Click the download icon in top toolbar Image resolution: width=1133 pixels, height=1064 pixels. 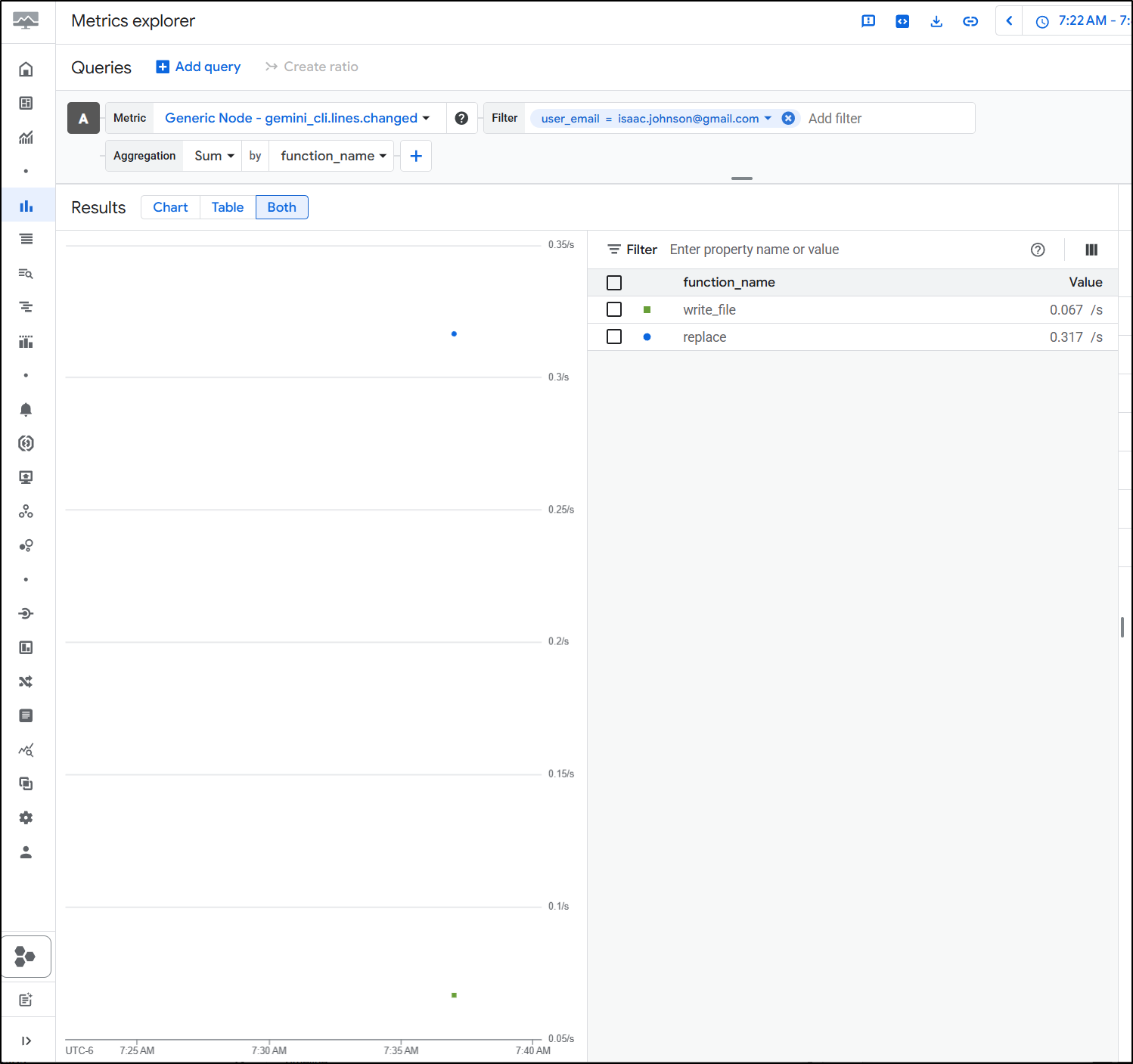pyautogui.click(x=936, y=21)
